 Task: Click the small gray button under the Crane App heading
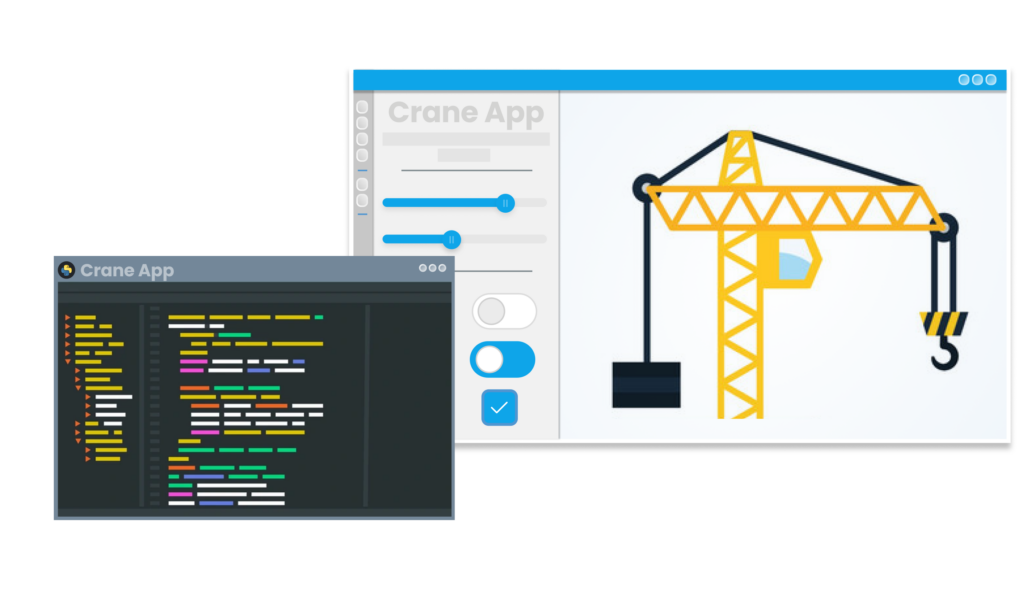pos(464,155)
